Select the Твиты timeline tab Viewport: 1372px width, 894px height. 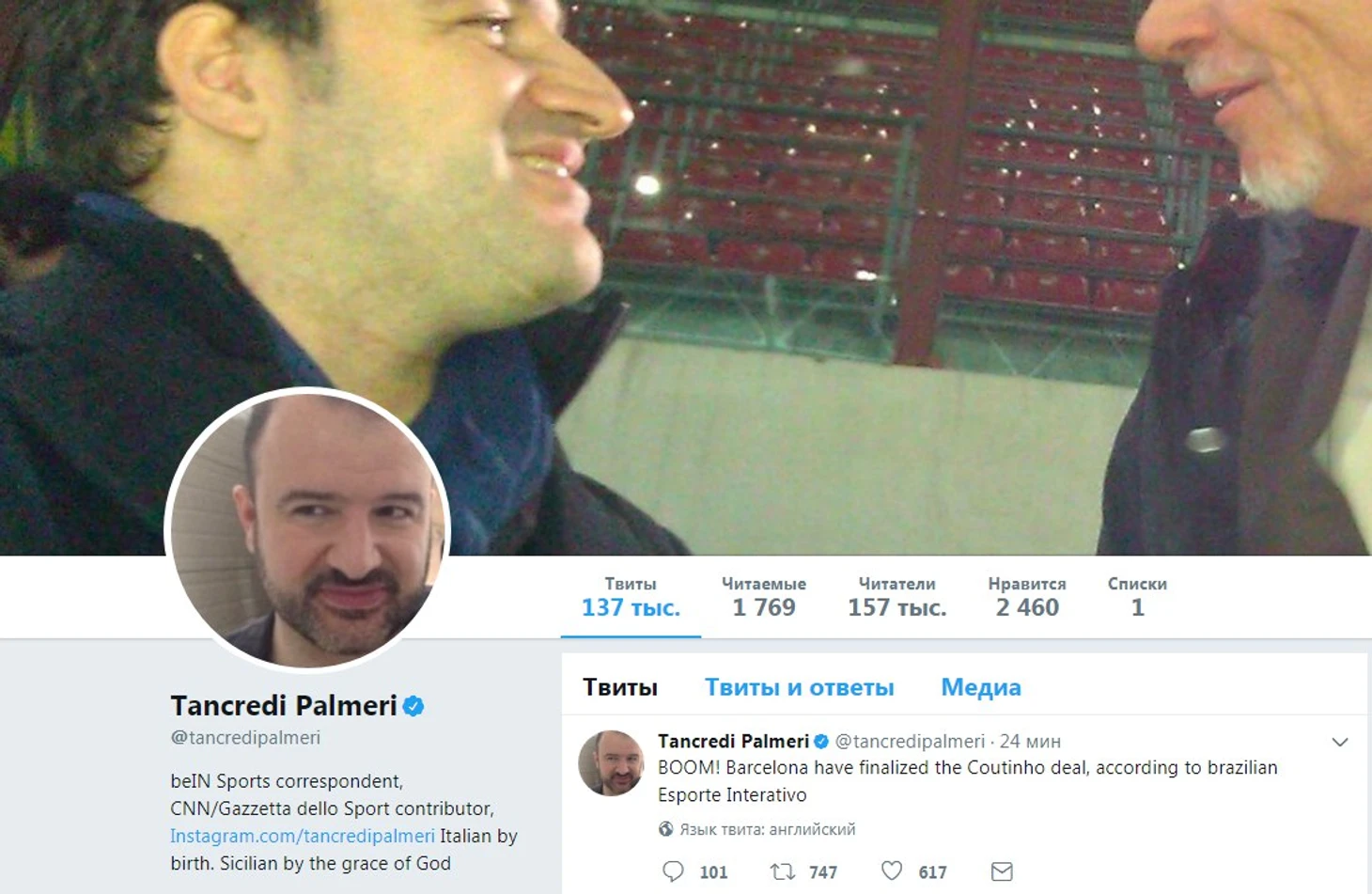620,687
